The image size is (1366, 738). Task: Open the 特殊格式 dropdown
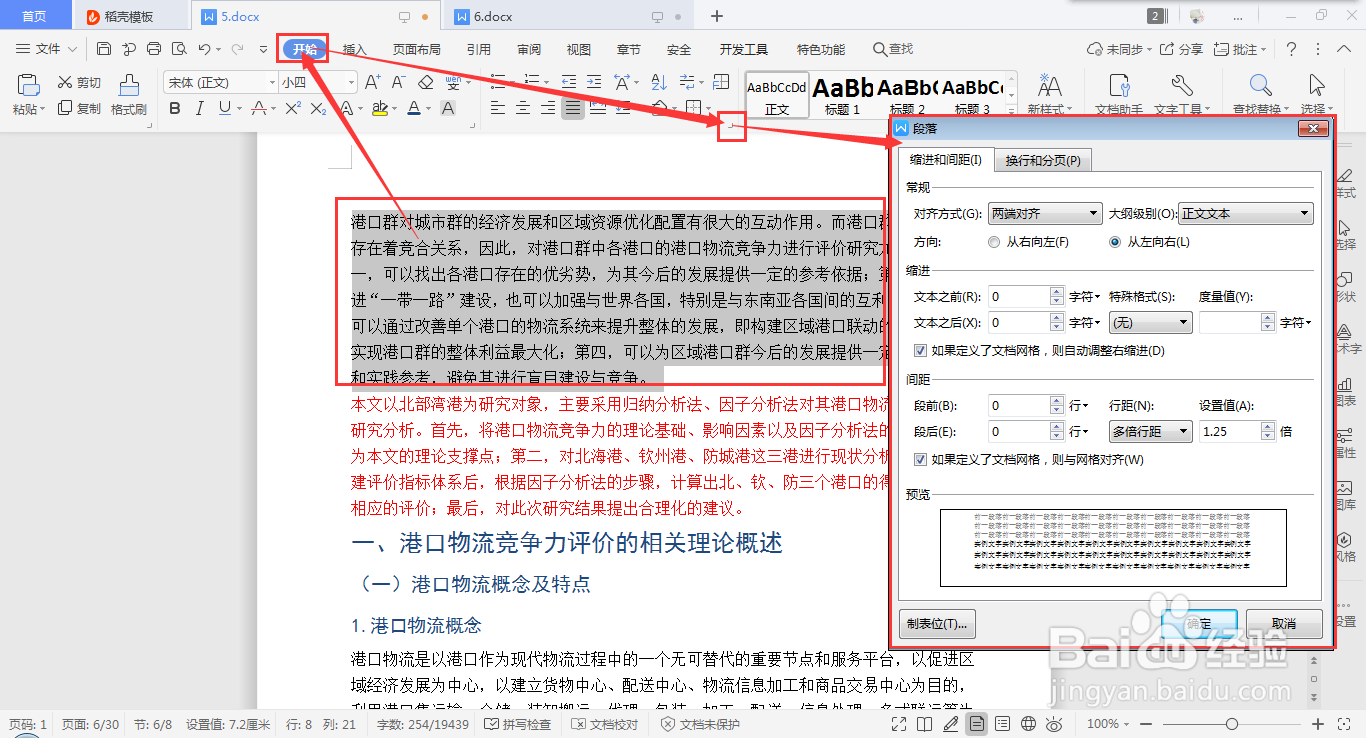click(x=1150, y=322)
